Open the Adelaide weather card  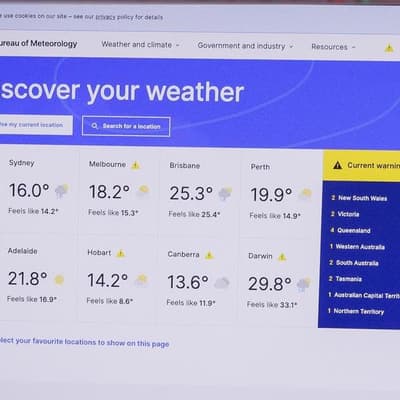[38, 277]
